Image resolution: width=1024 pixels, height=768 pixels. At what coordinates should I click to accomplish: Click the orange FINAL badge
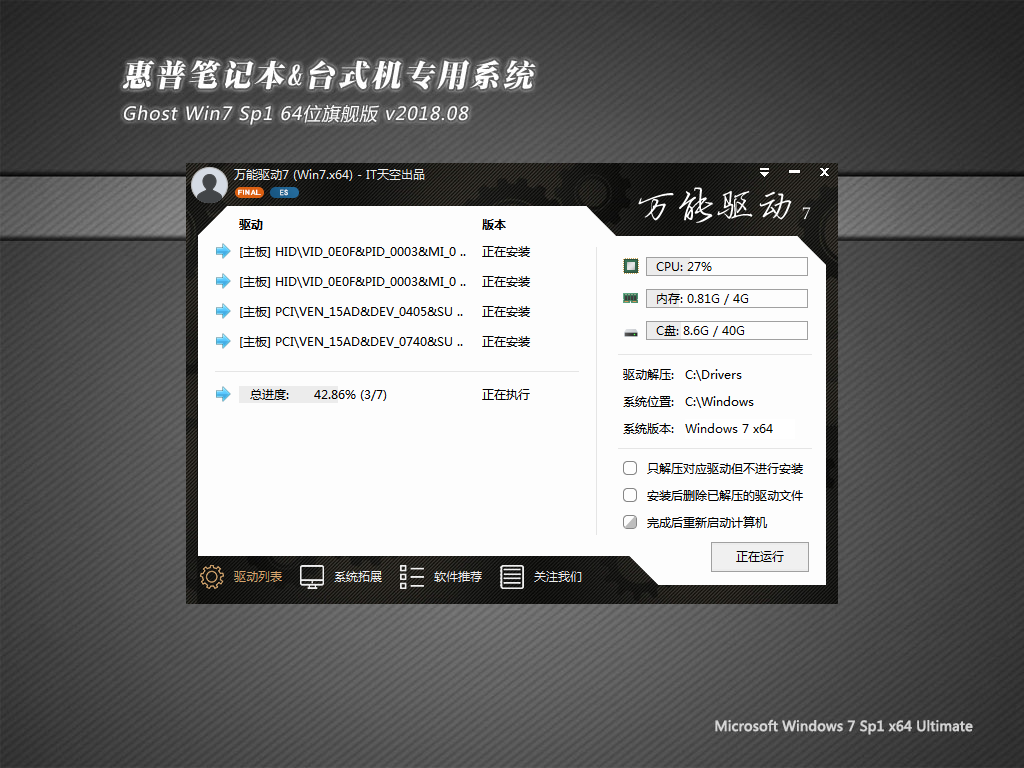[x=249, y=193]
